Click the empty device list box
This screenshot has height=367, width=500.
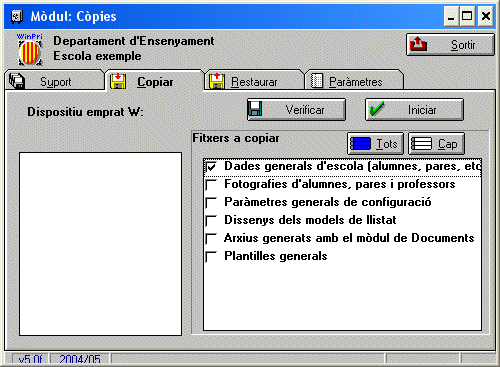[x=100, y=244]
